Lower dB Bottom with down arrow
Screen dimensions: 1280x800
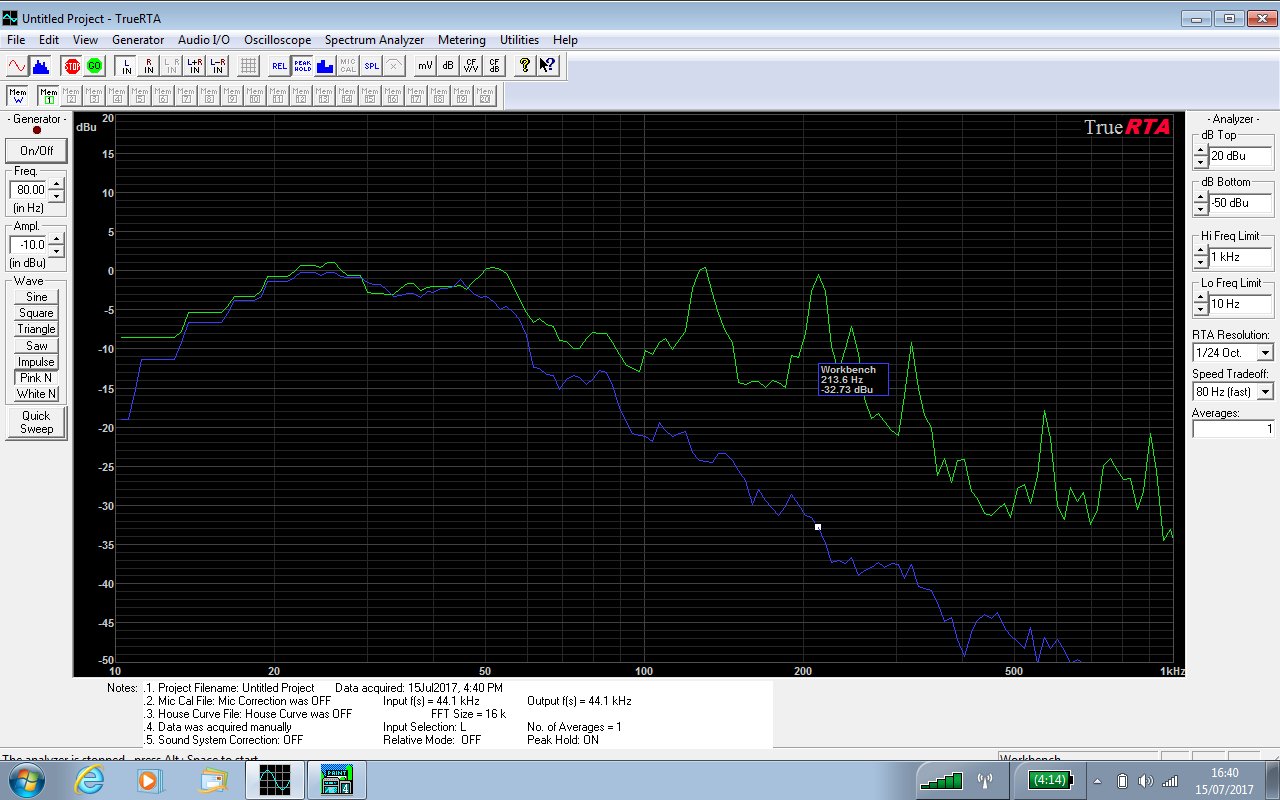[x=1199, y=208]
